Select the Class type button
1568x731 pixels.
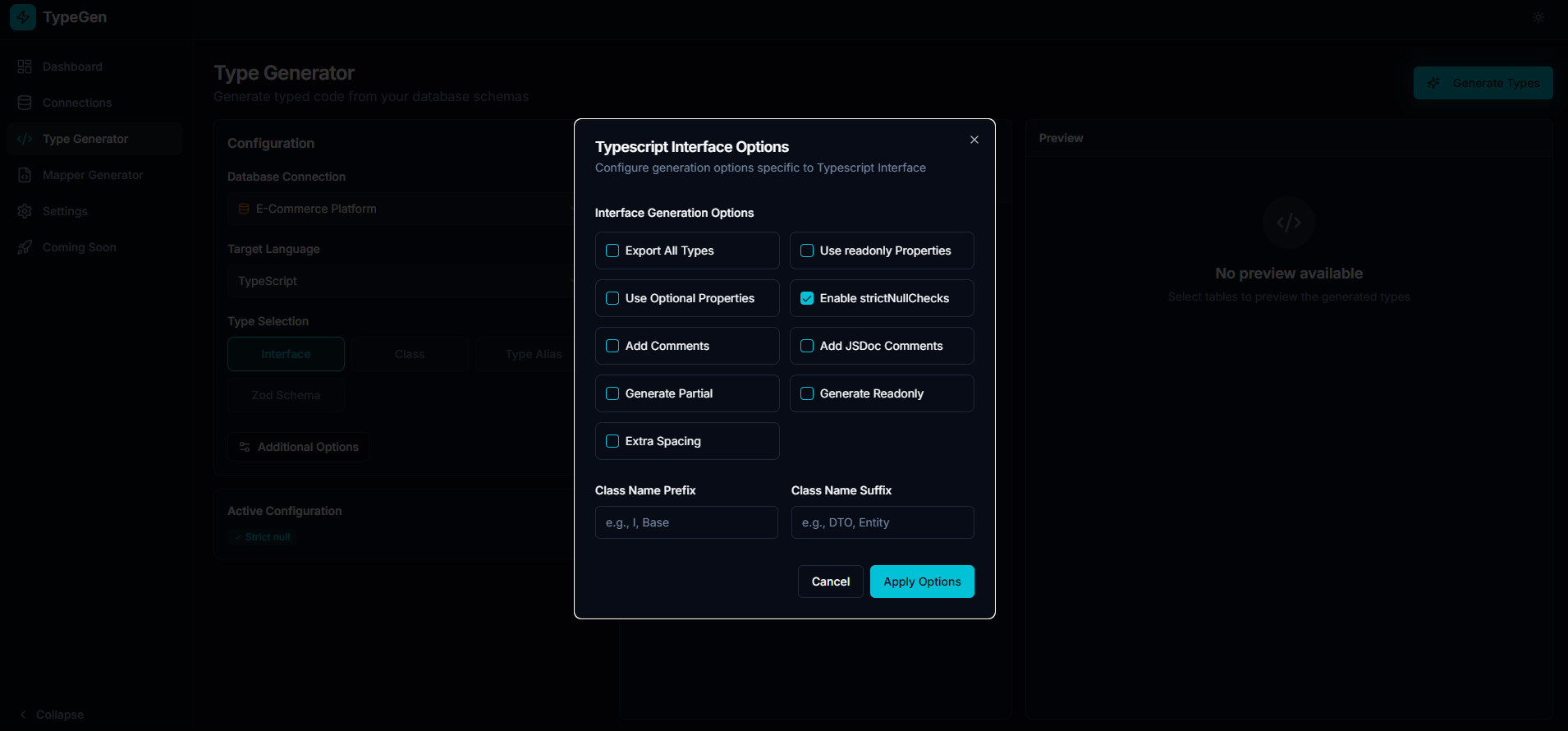[410, 354]
